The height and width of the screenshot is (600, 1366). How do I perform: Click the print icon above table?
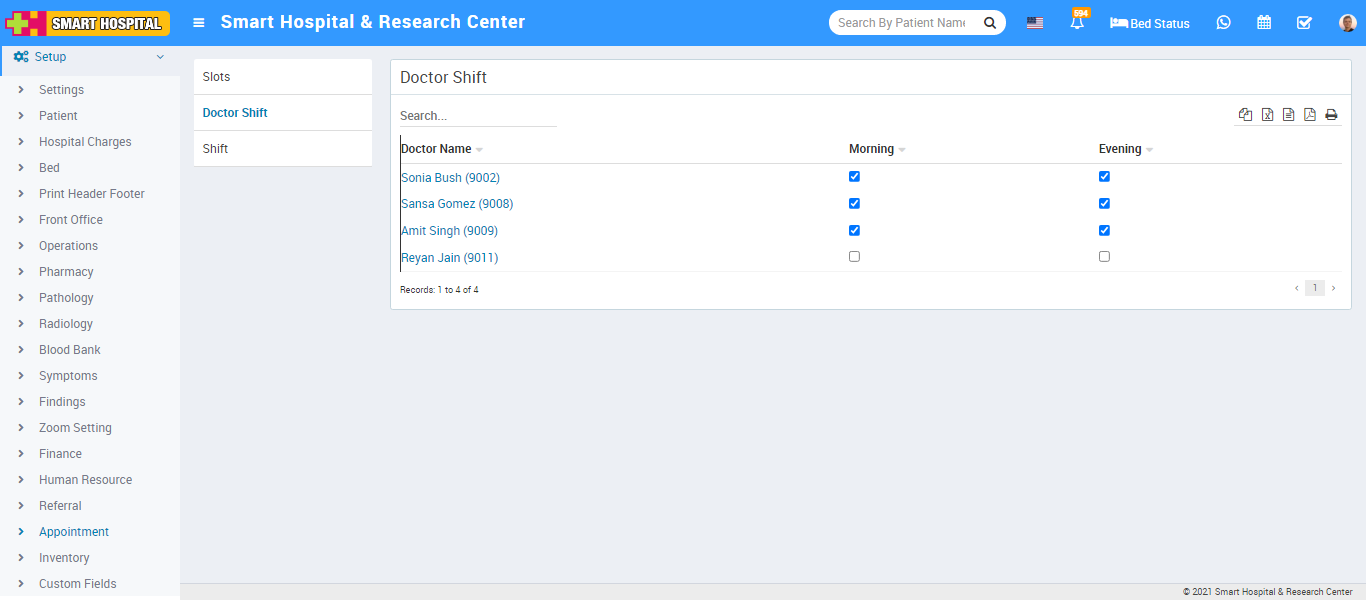[x=1331, y=115]
